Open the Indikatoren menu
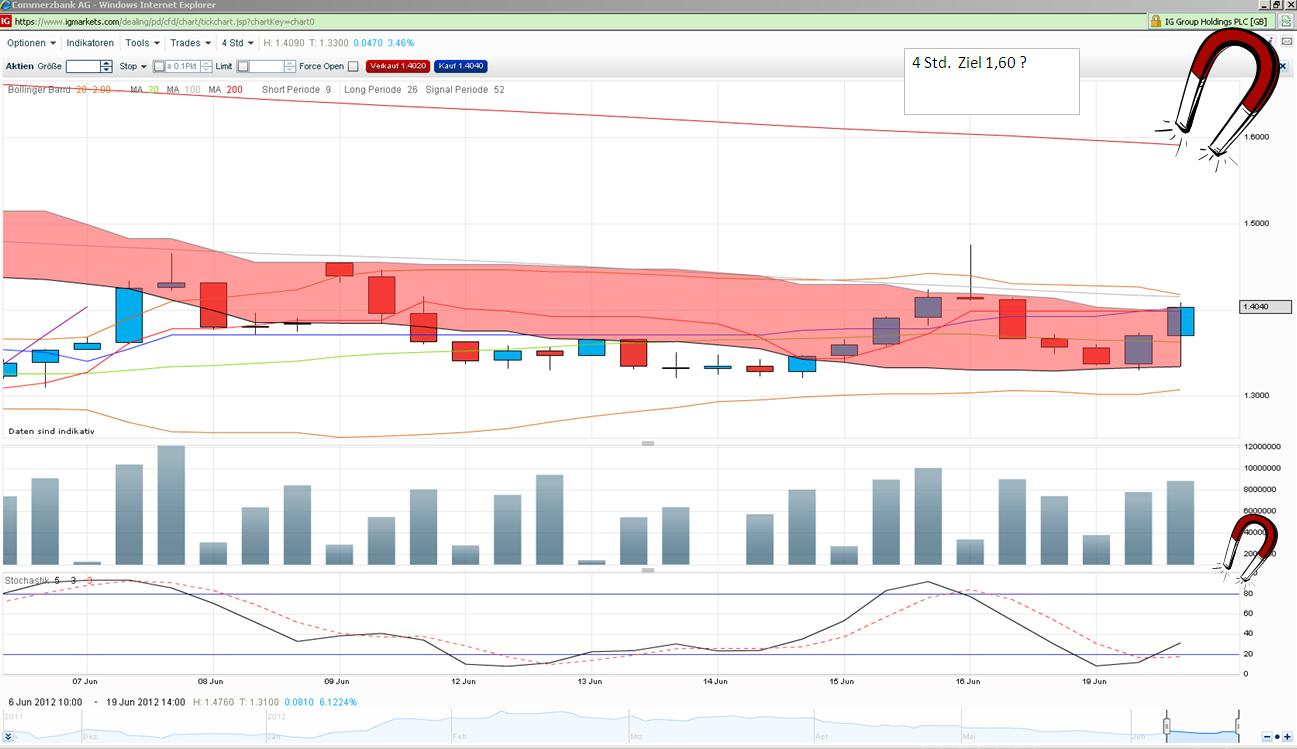This screenshot has width=1297, height=749. click(90, 43)
